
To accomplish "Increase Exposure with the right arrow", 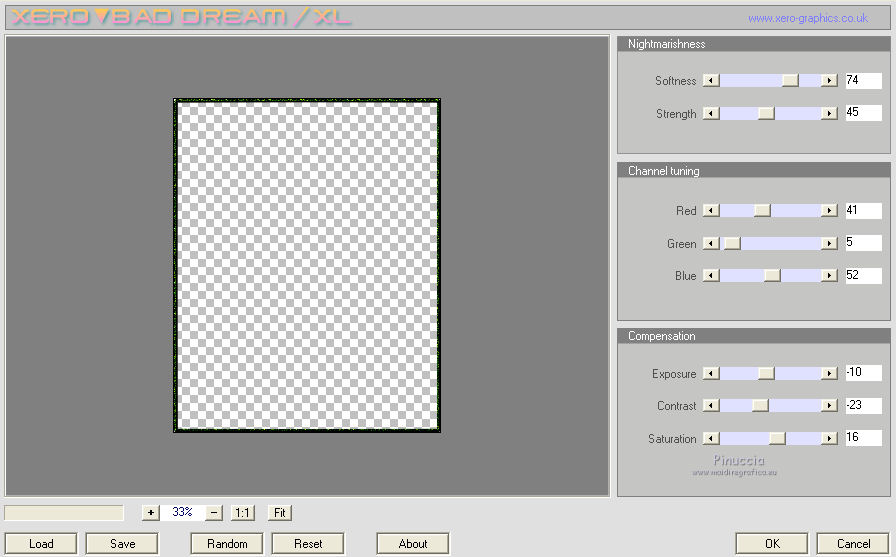I will point(829,373).
